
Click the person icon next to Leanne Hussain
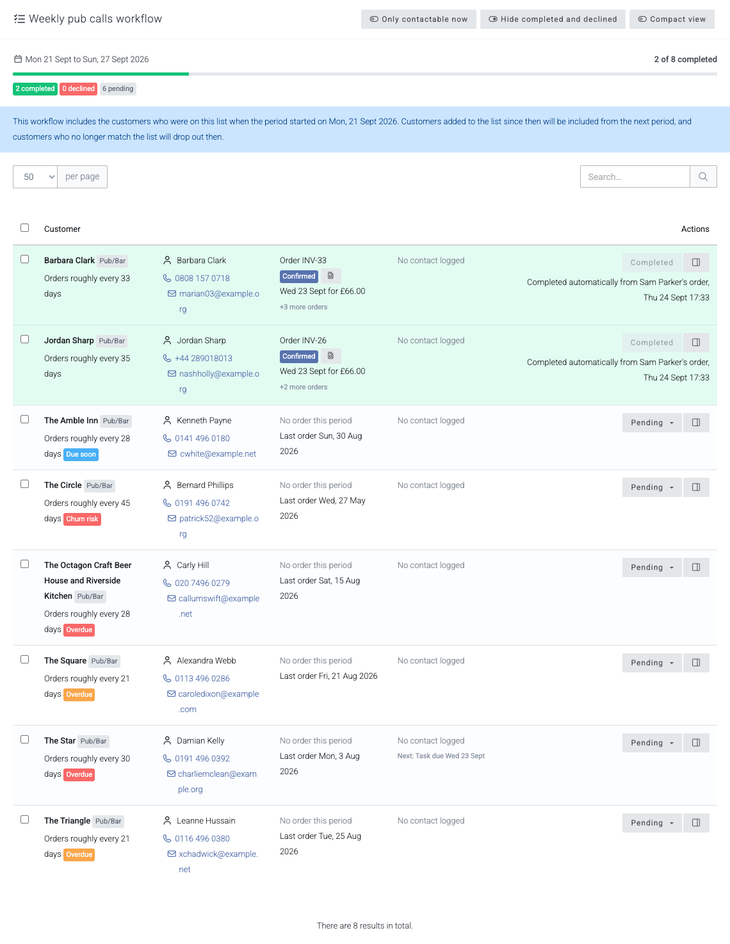tap(167, 821)
